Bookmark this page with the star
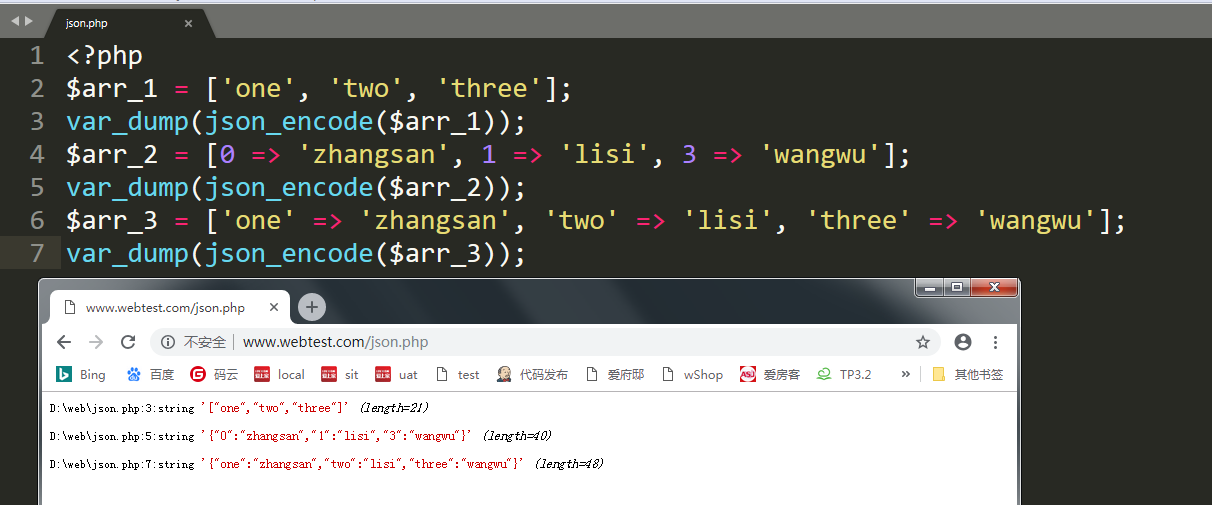1212x505 pixels. point(922,342)
